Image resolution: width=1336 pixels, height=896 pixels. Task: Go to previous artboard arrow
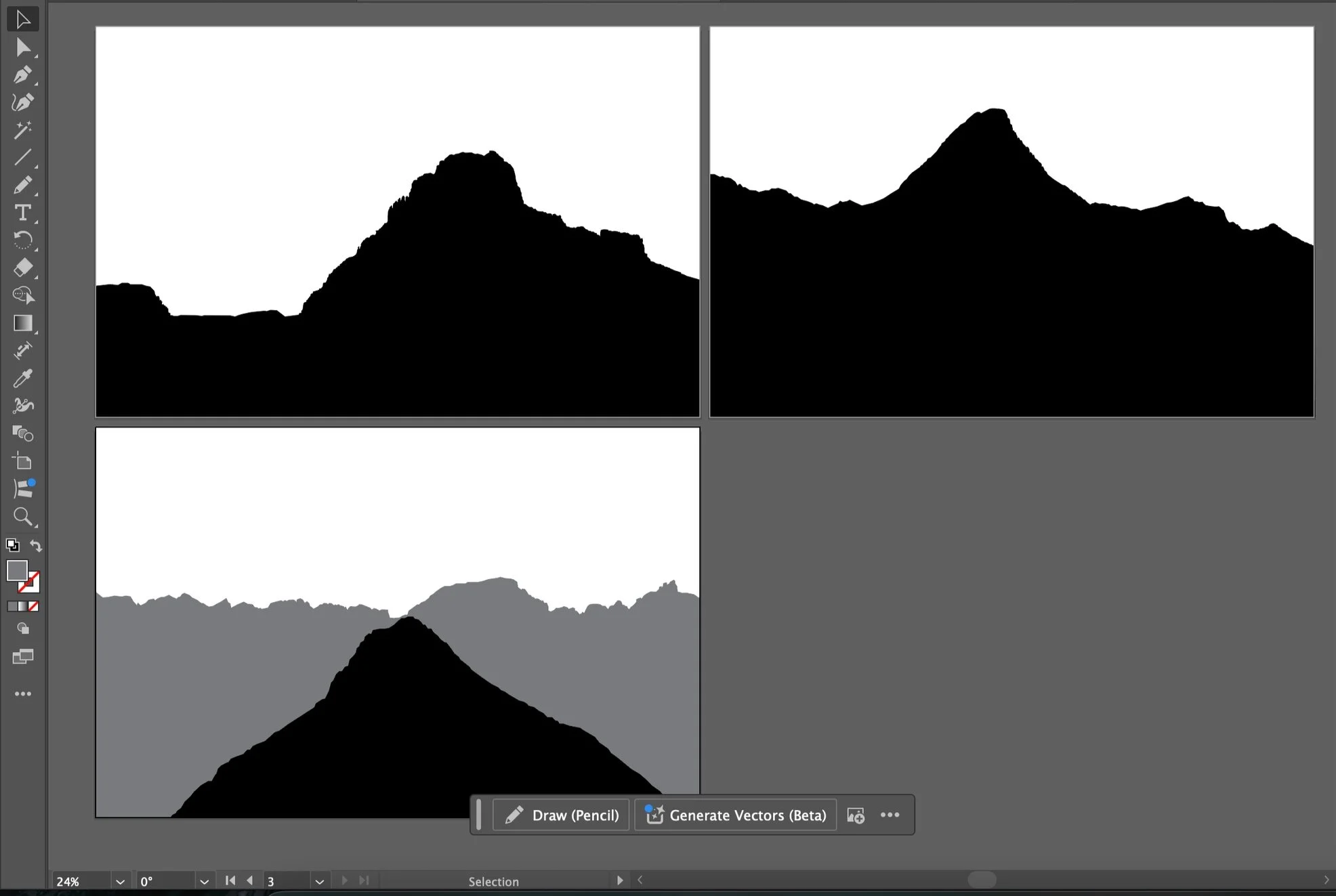[250, 880]
